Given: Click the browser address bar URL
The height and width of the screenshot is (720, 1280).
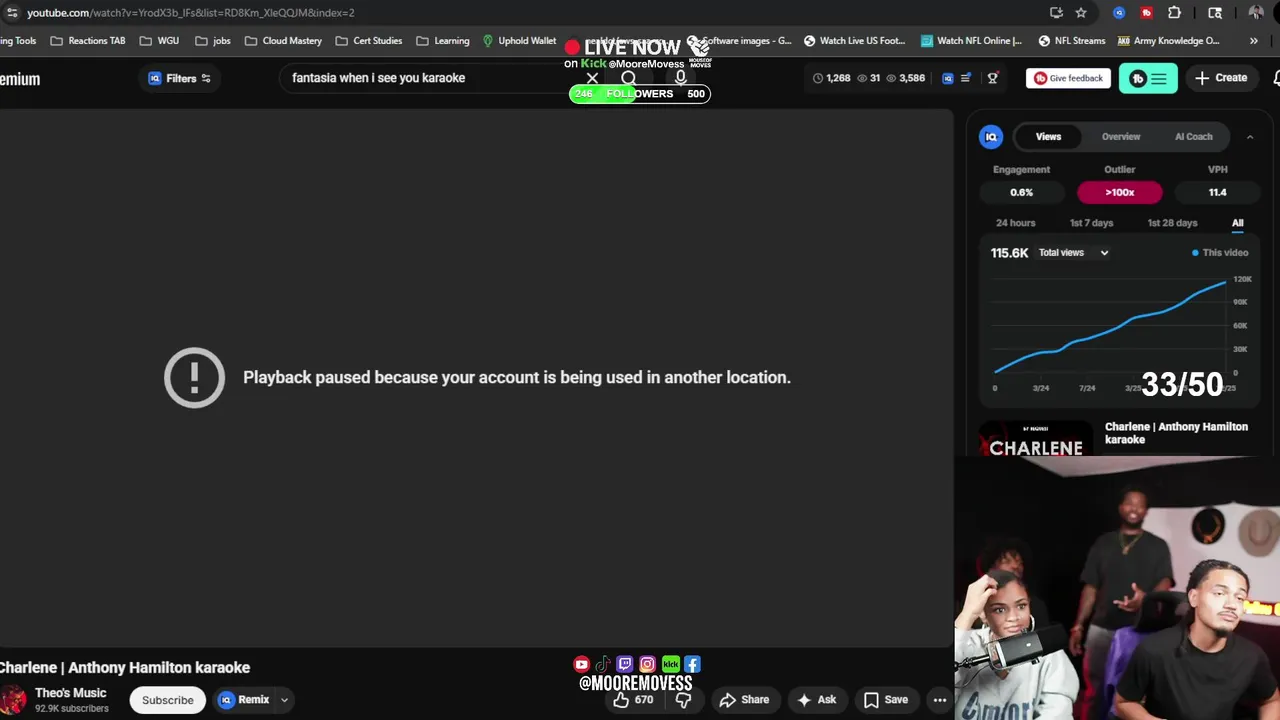Looking at the screenshot, I should tap(190, 13).
